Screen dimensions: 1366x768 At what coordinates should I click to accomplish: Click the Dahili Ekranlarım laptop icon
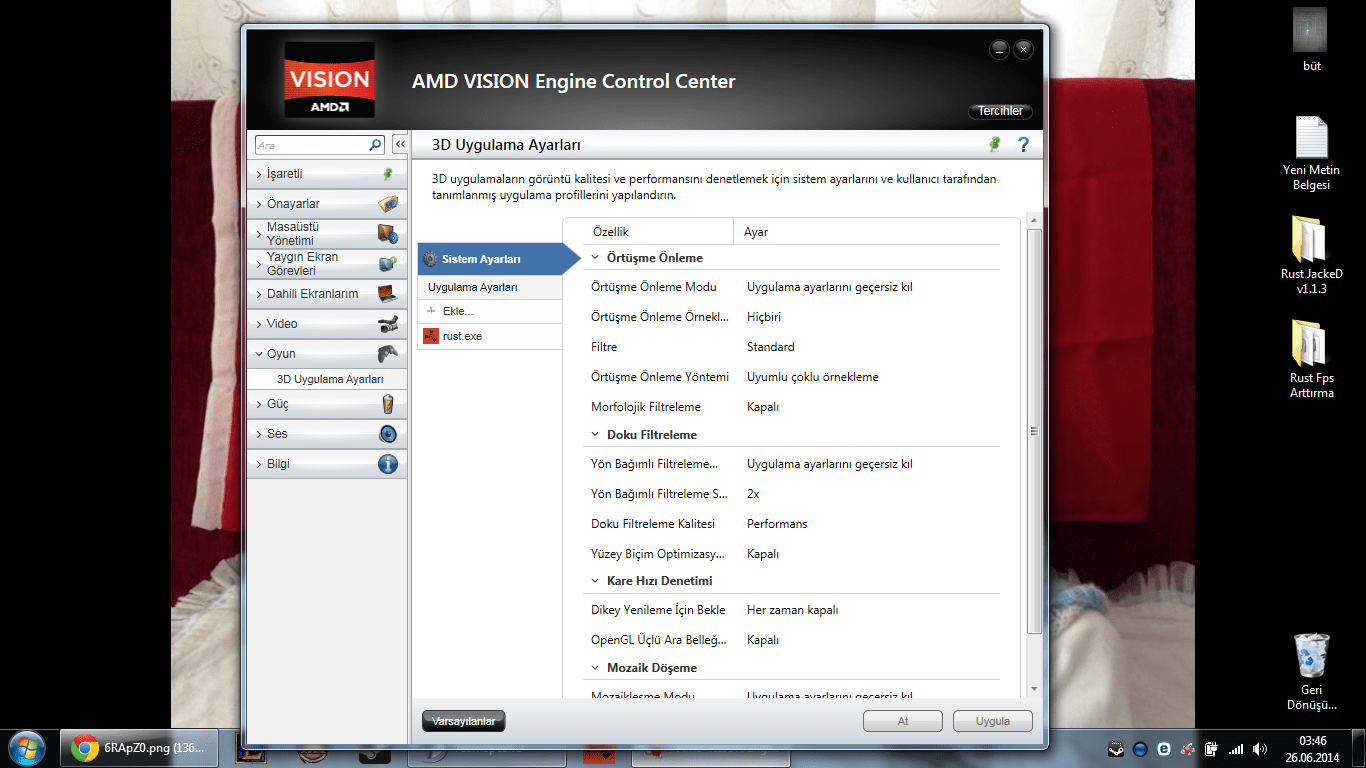388,294
